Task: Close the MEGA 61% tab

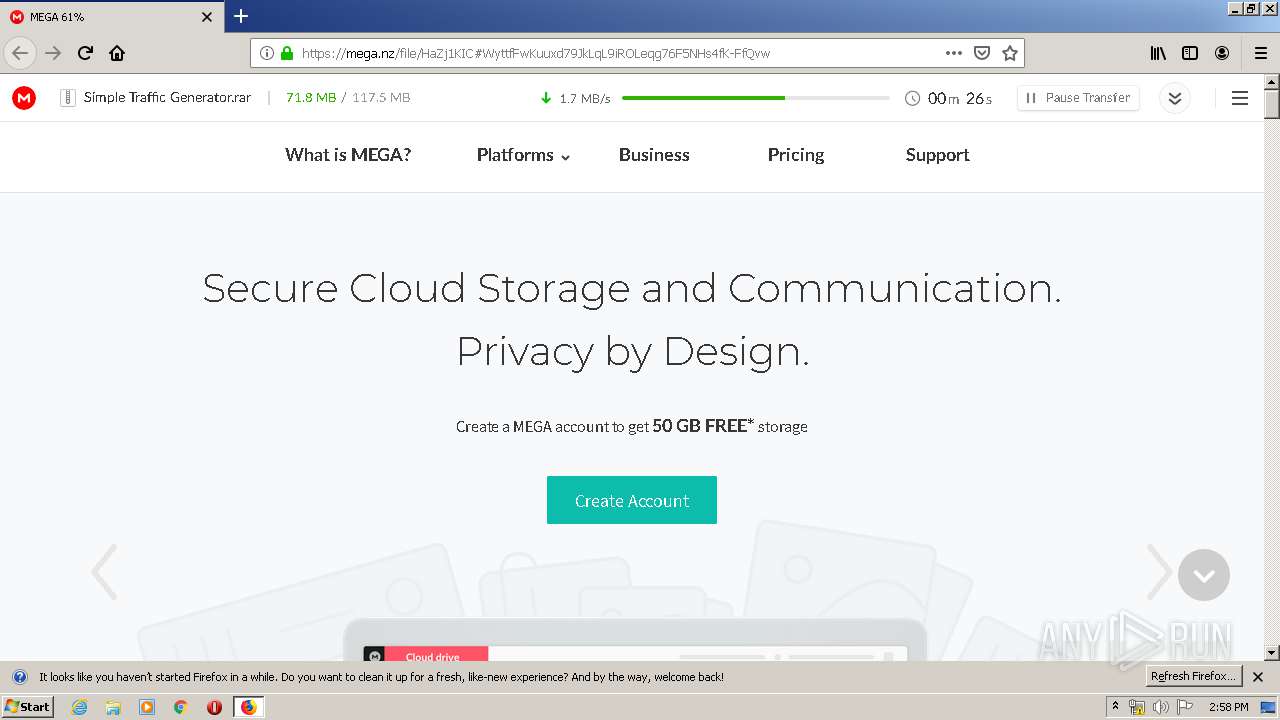Action: click(207, 17)
